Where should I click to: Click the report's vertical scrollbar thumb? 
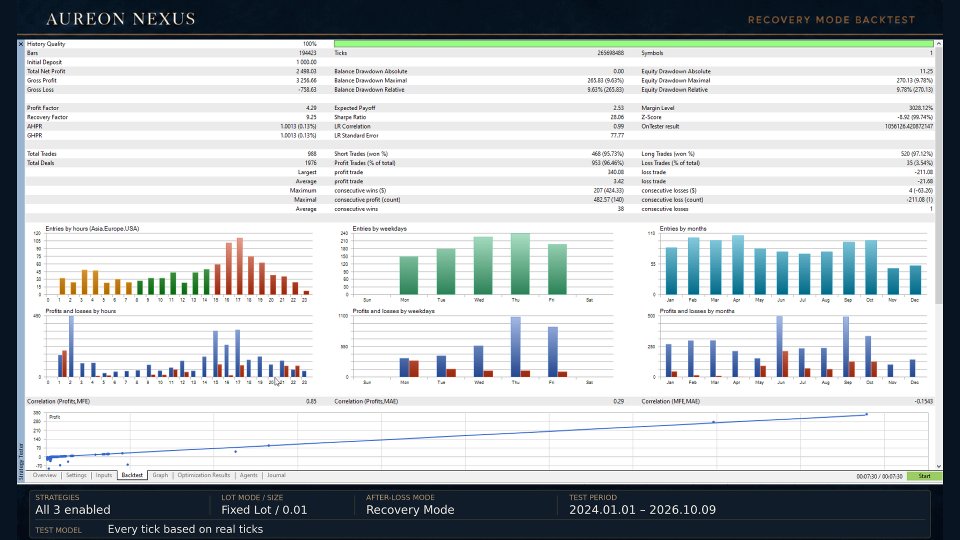pos(939,176)
